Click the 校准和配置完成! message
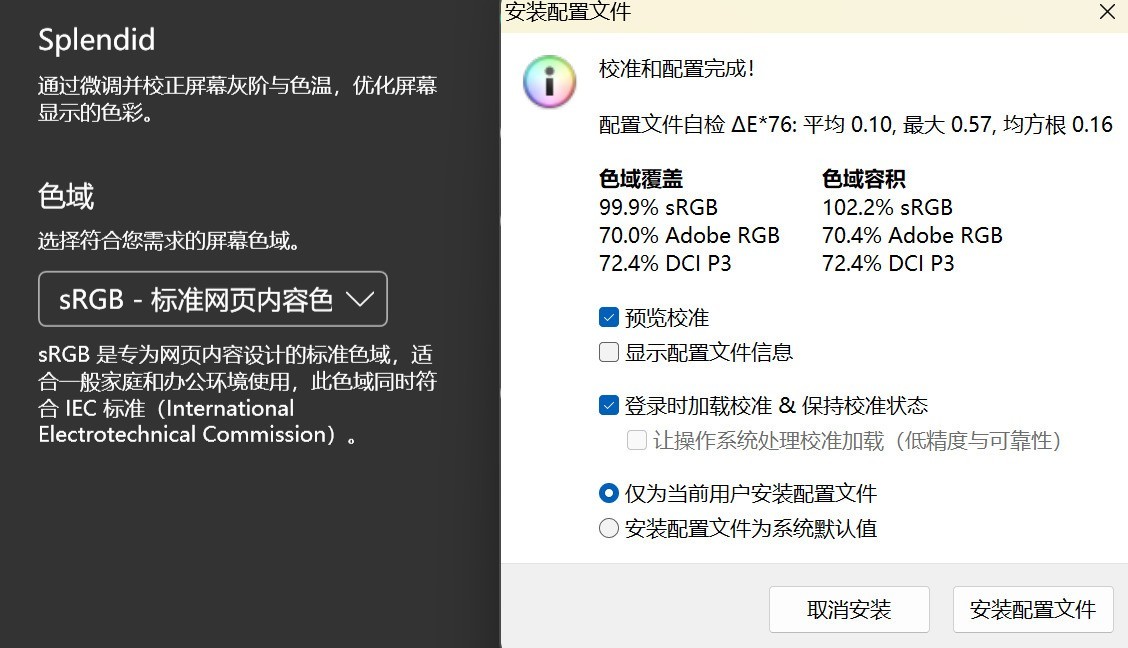This screenshot has height=648, width=1128. coord(676,69)
